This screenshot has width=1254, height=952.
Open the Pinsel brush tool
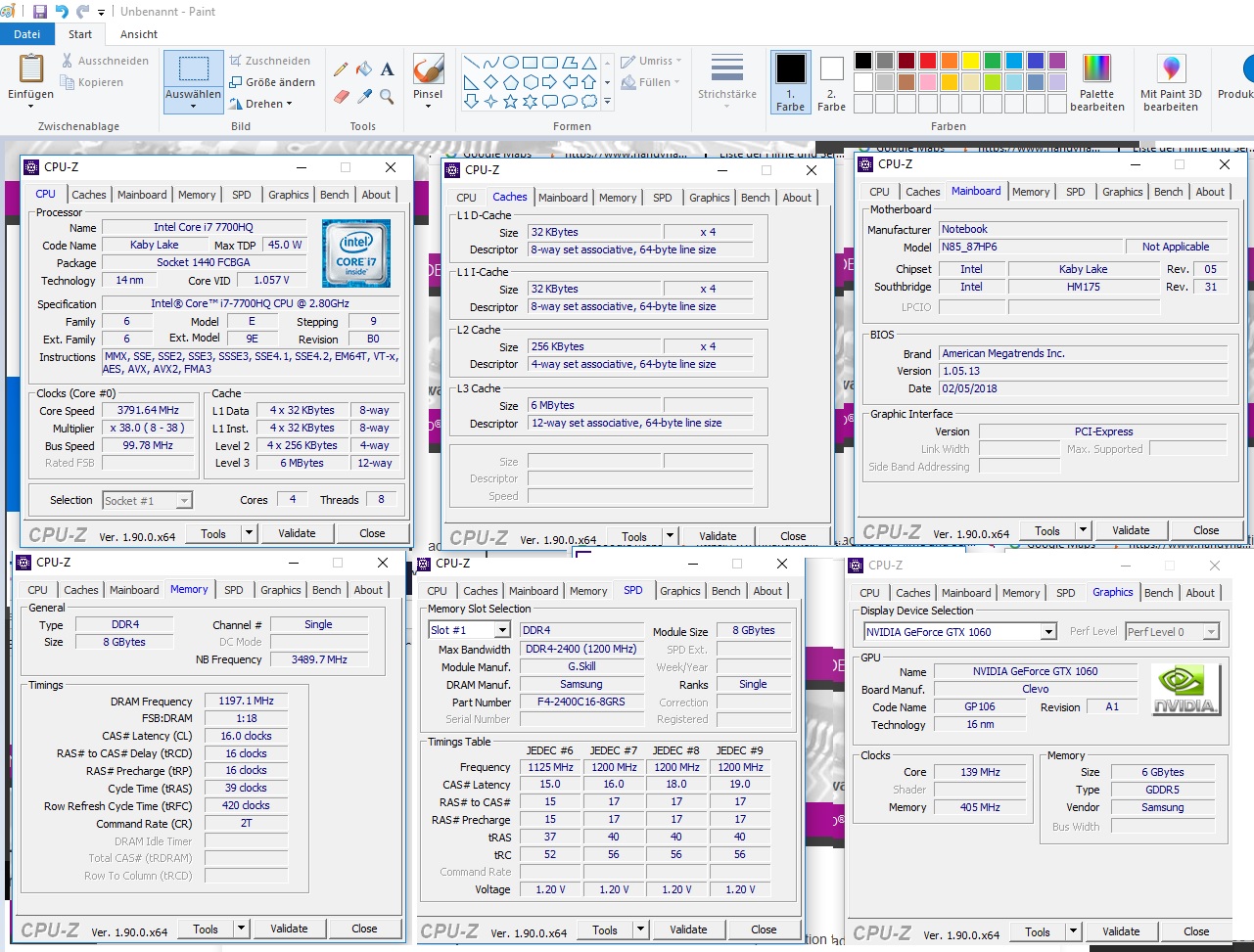pos(428,81)
